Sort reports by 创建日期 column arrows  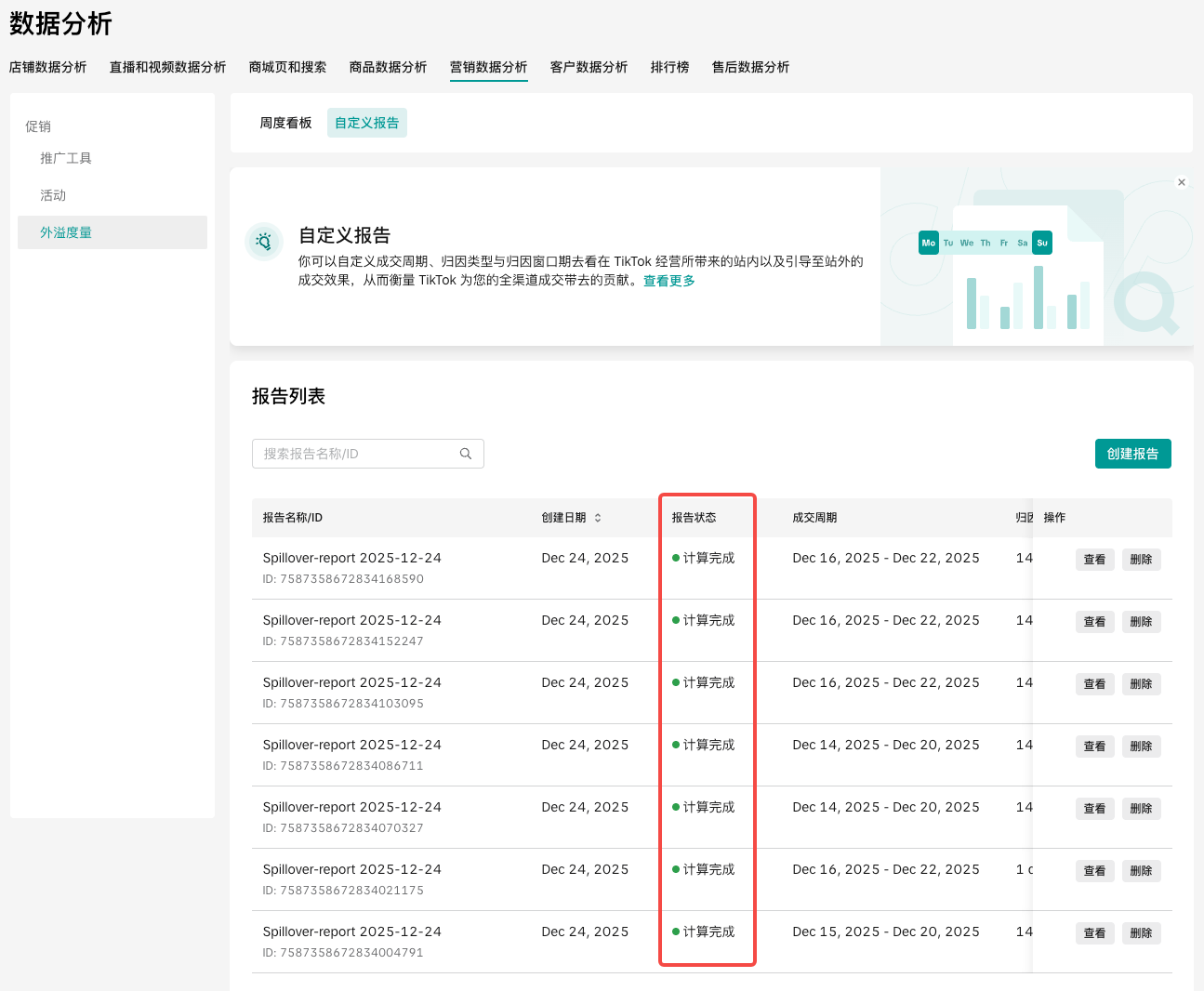(x=598, y=518)
